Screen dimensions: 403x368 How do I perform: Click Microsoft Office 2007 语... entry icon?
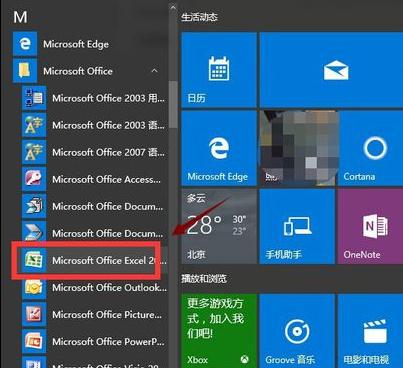point(34,152)
